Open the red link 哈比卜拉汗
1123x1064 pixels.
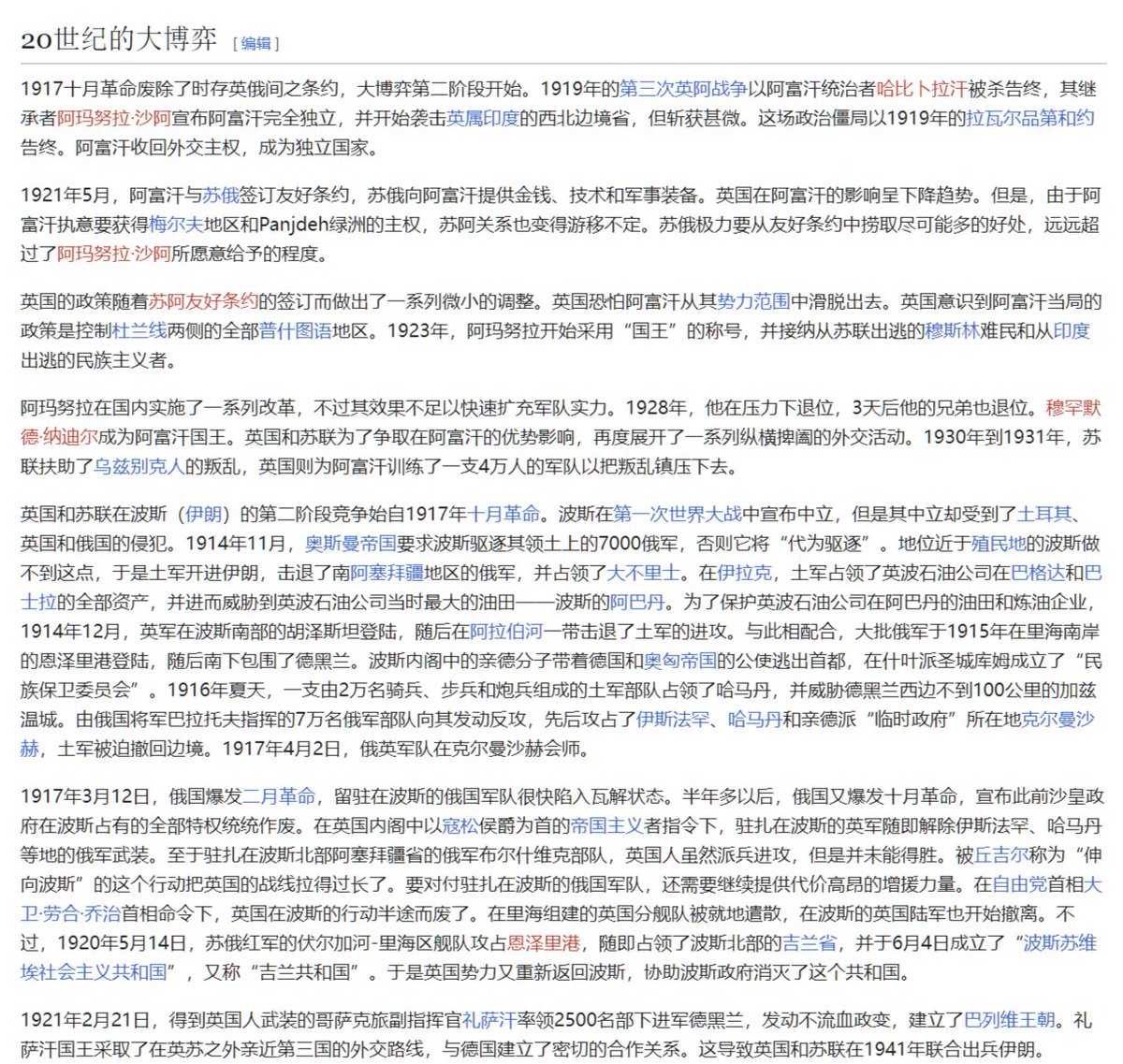(921, 89)
